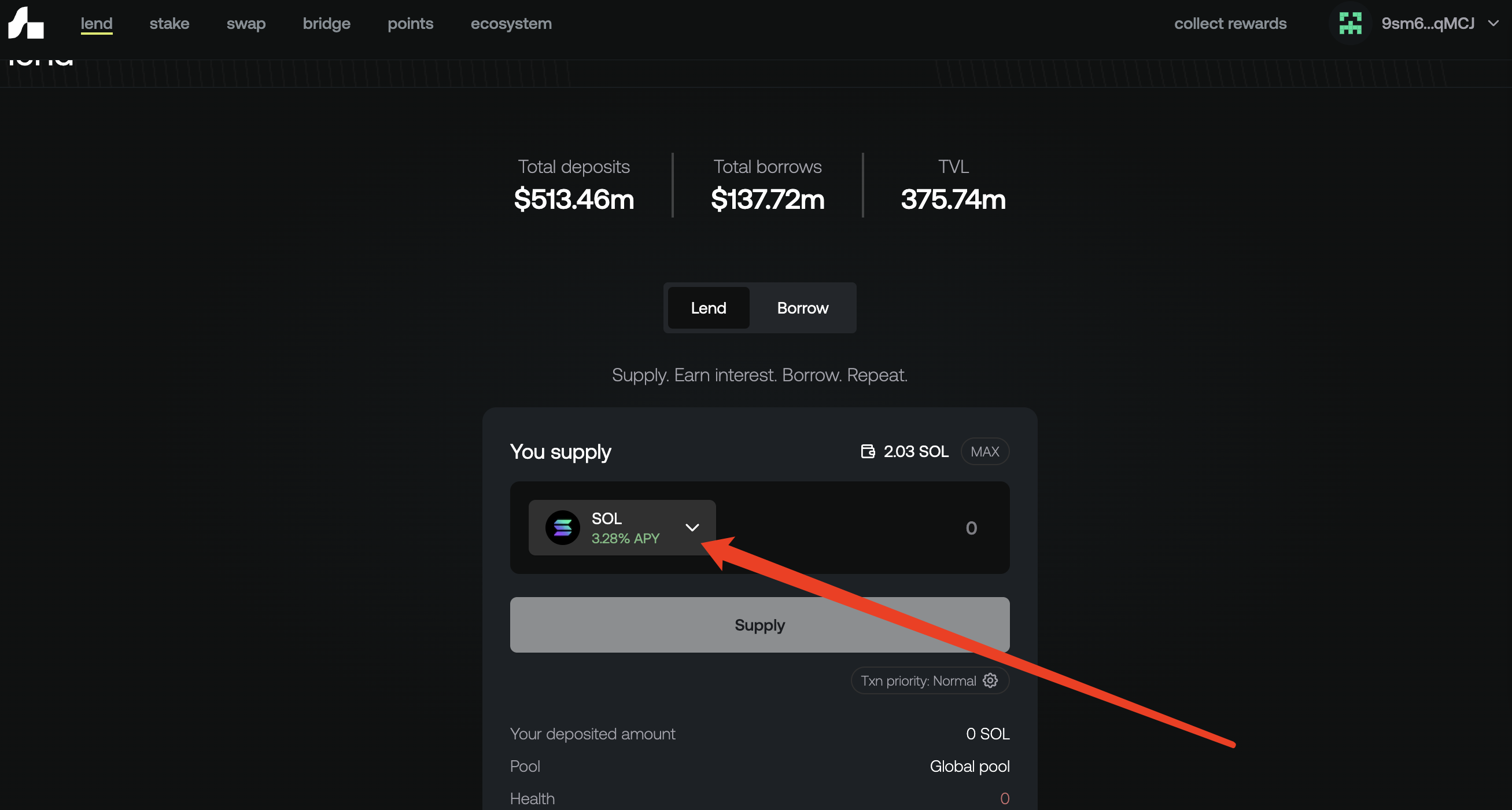Navigate to the points page

[x=410, y=24]
